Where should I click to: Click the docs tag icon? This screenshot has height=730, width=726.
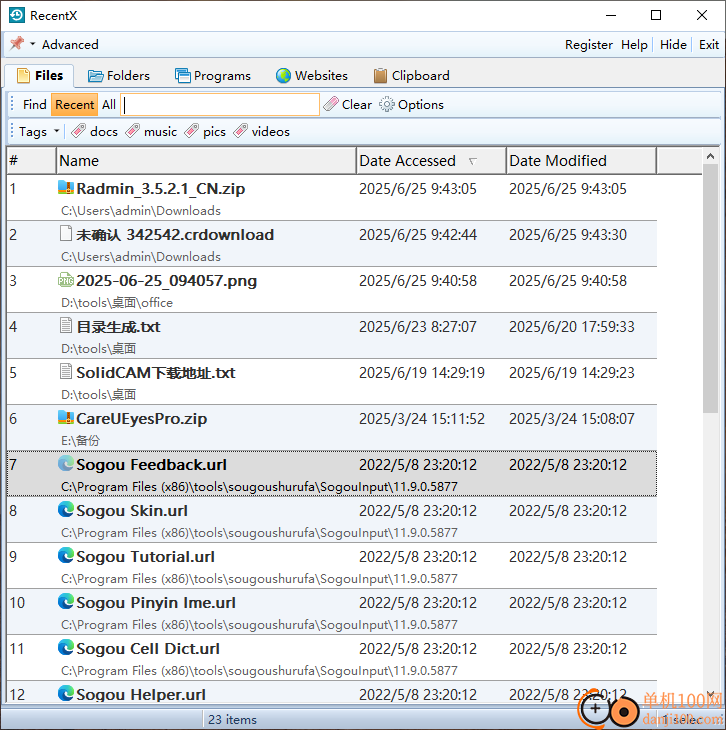(x=78, y=131)
